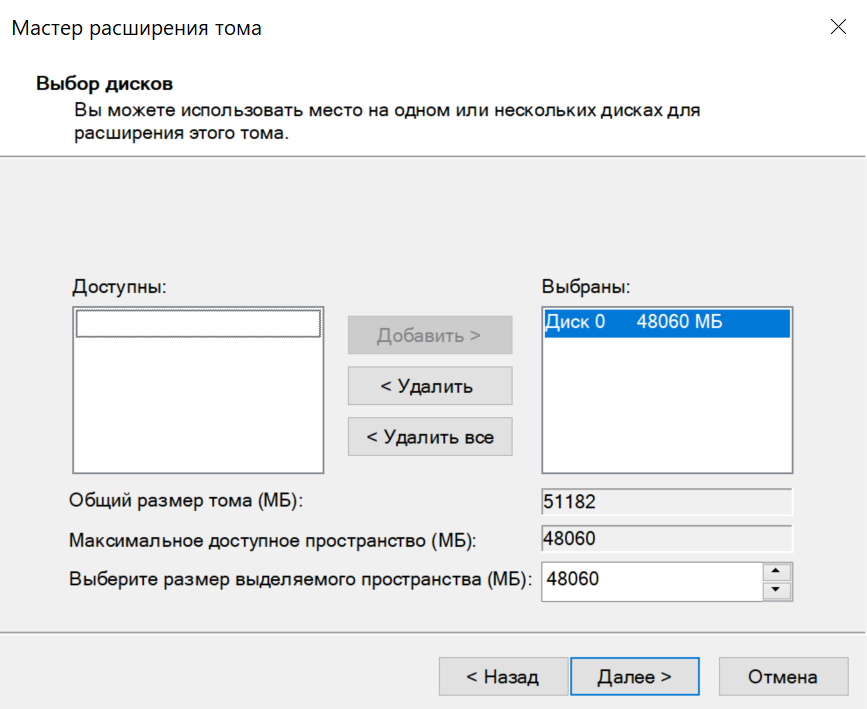Click the maximum available space field

click(666, 539)
